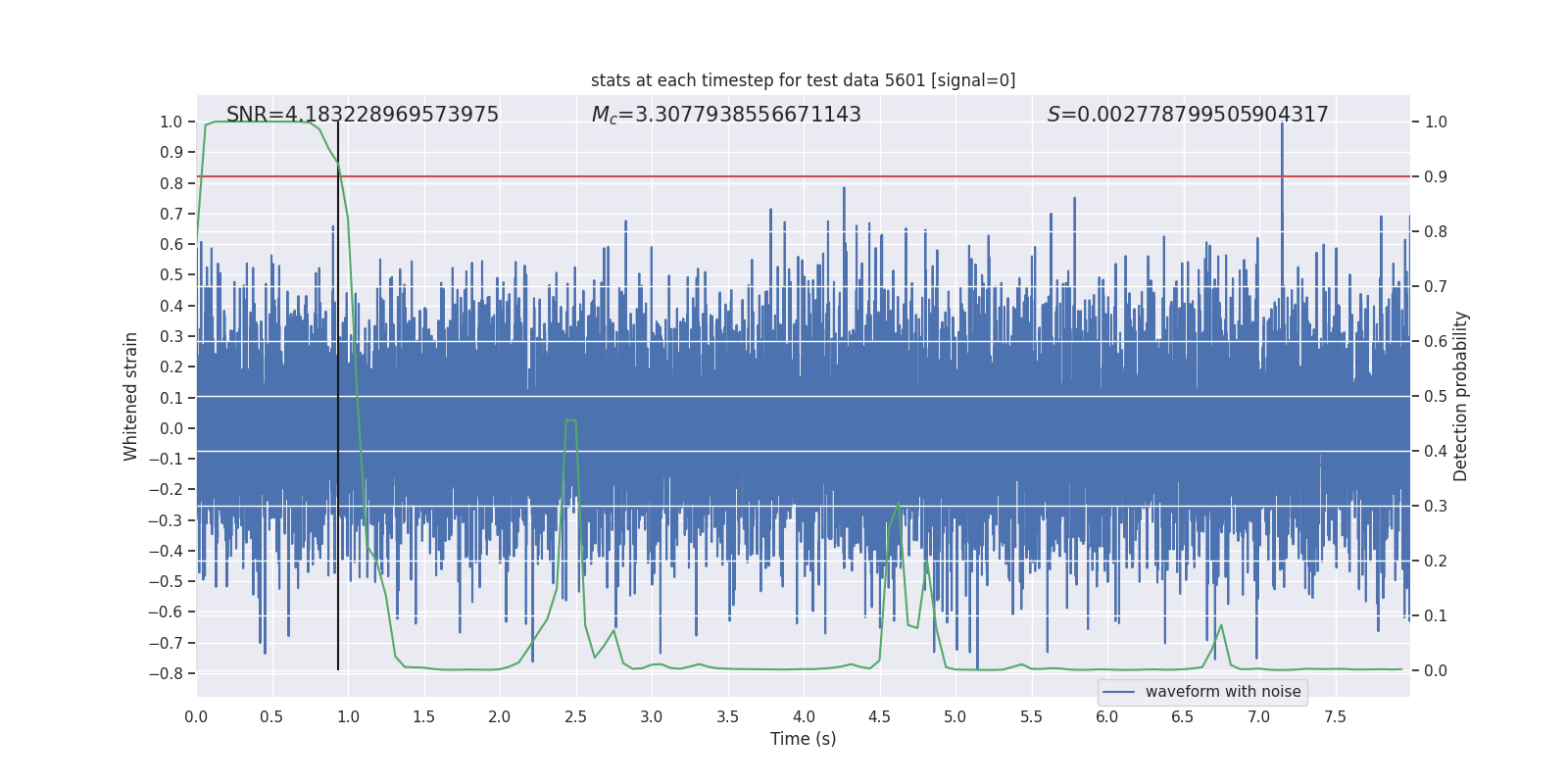Click the green peak near 2.5 seconds
This screenshot has width=1568, height=784.
(x=570, y=421)
